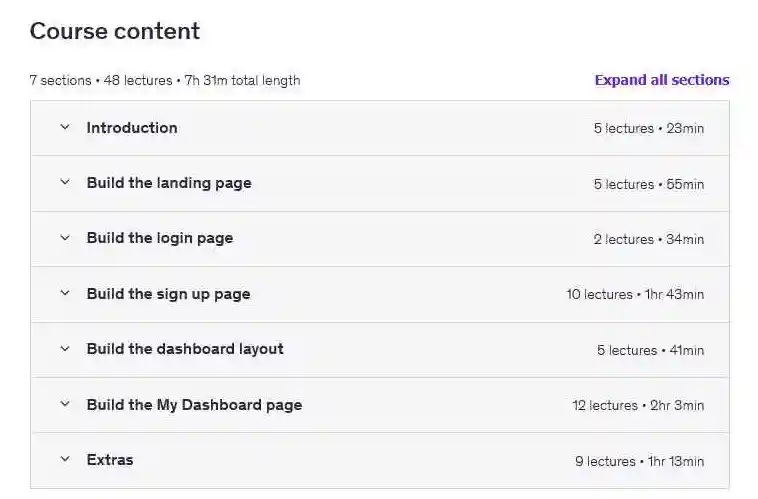Expand all sections of the course
Screen dimensions: 758x499
click(x=661, y=80)
